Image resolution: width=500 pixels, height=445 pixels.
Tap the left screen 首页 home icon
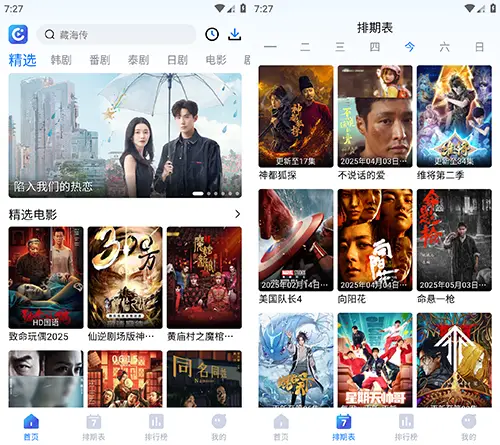[31, 421]
